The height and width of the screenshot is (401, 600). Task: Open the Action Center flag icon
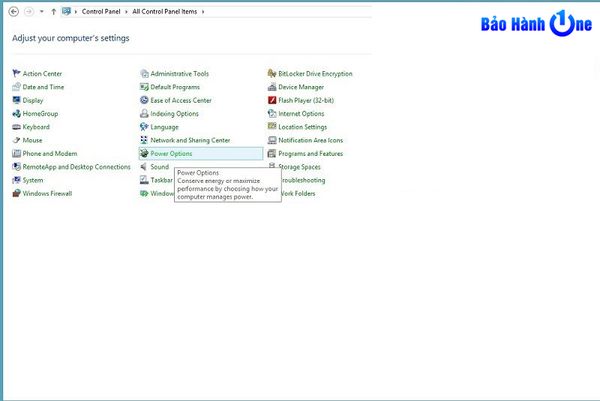pyautogui.click(x=16, y=74)
